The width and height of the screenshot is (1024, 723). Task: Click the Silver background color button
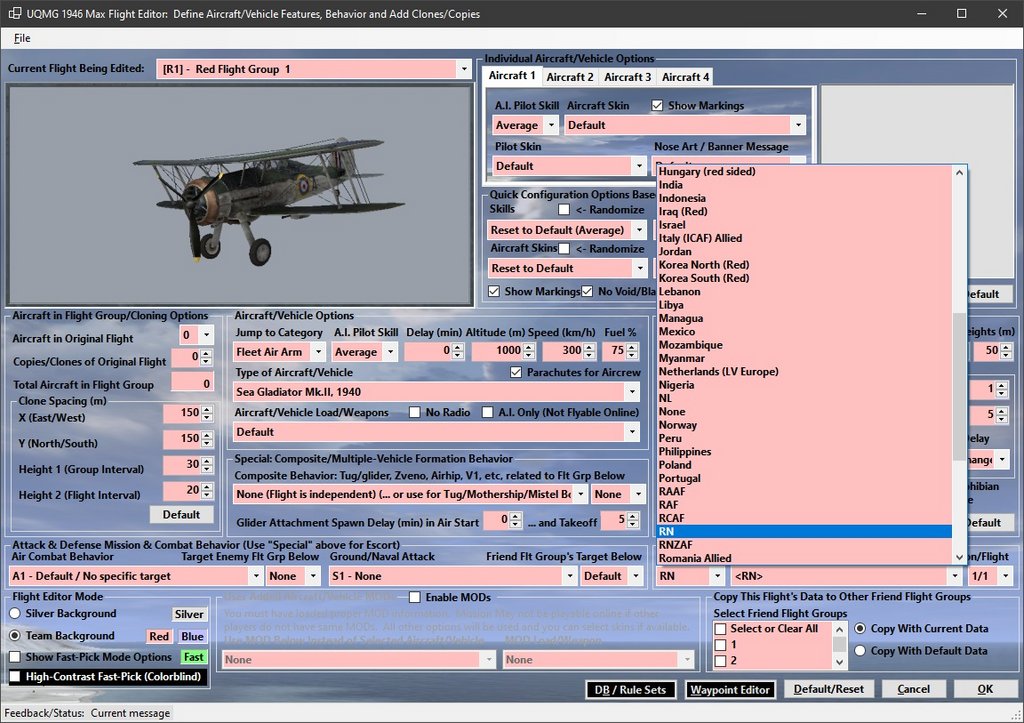pos(189,614)
